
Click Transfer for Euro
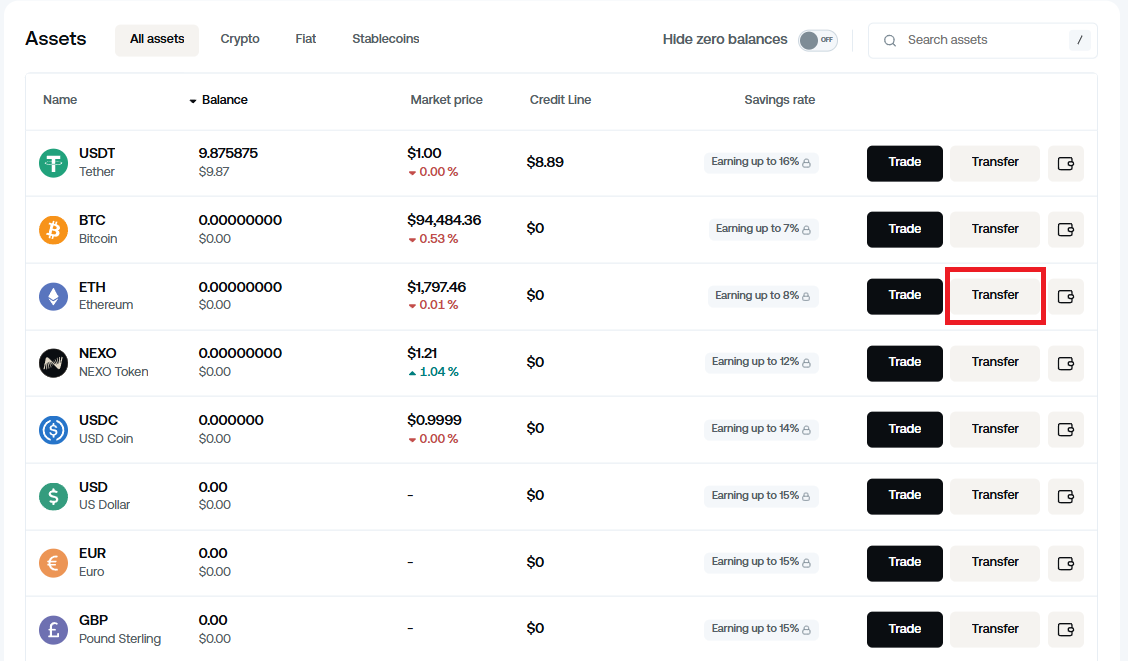995,563
